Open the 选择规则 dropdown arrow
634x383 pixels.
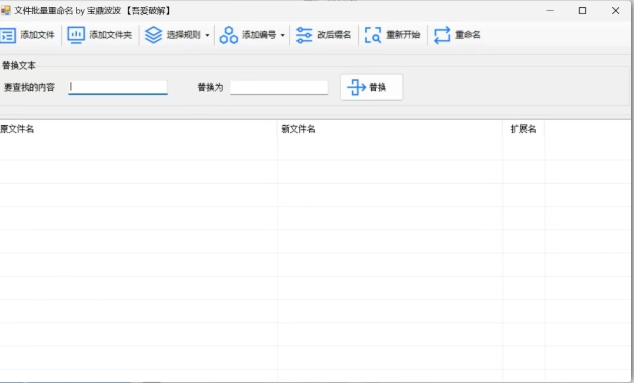(x=207, y=35)
